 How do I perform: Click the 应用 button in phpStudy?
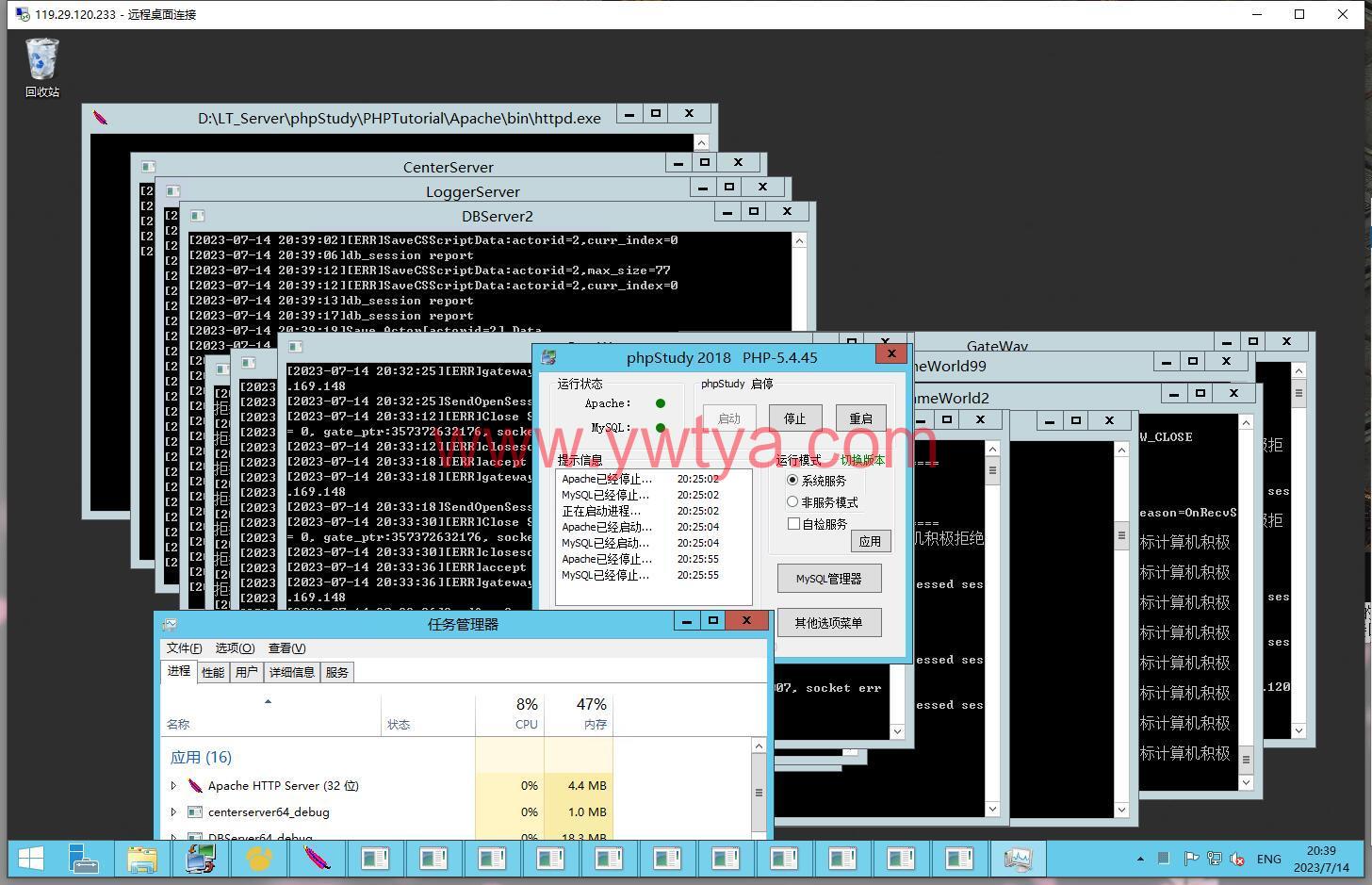pos(870,541)
